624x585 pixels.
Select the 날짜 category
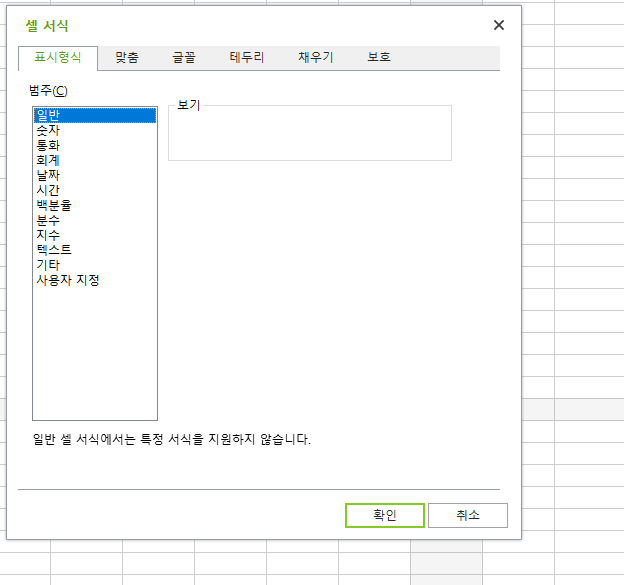click(x=95, y=175)
